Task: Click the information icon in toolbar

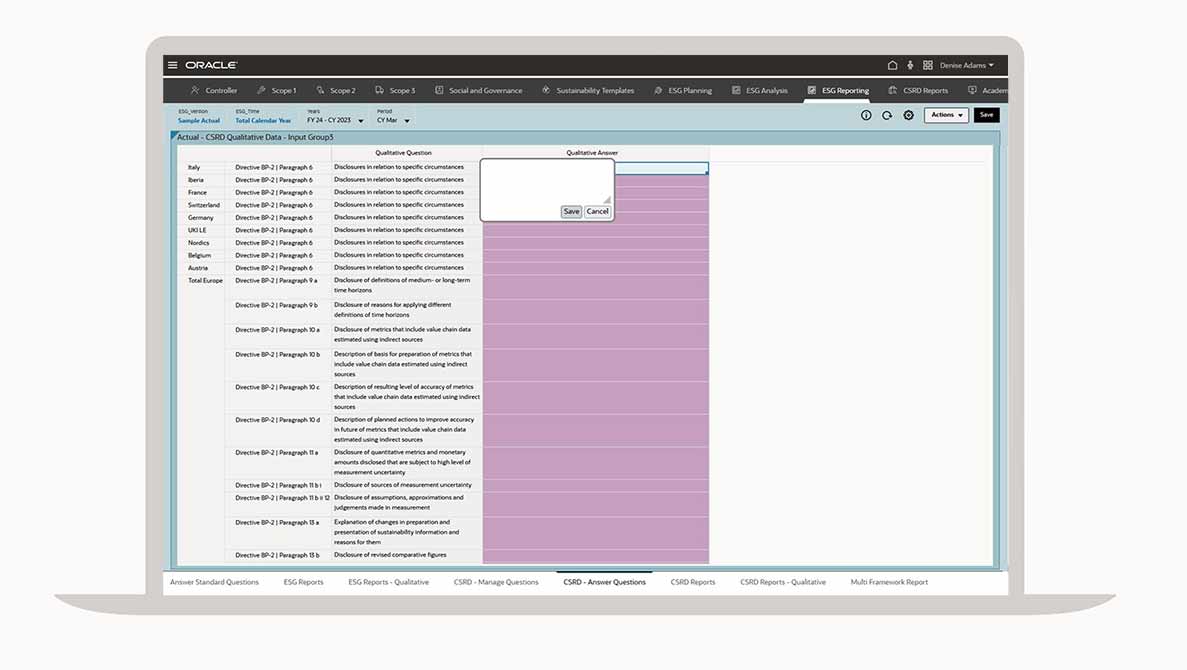Action: point(866,115)
